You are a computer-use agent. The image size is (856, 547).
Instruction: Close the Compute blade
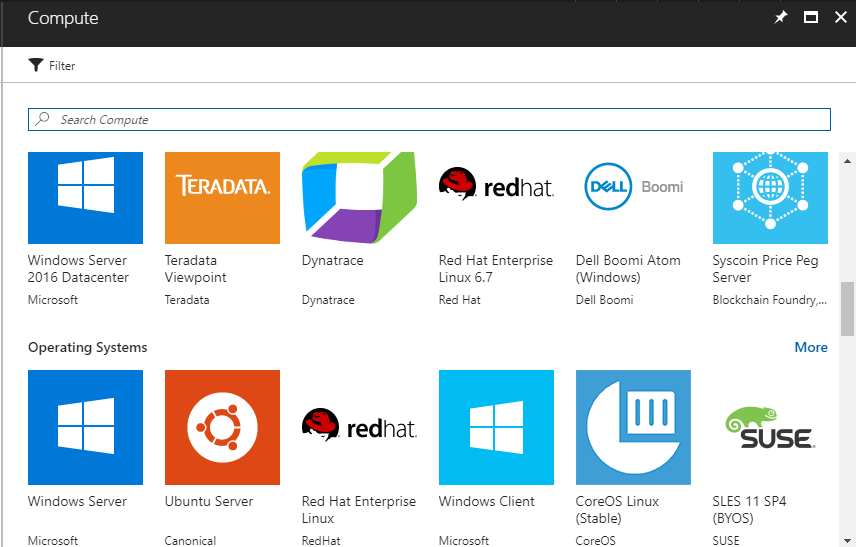[x=841, y=17]
